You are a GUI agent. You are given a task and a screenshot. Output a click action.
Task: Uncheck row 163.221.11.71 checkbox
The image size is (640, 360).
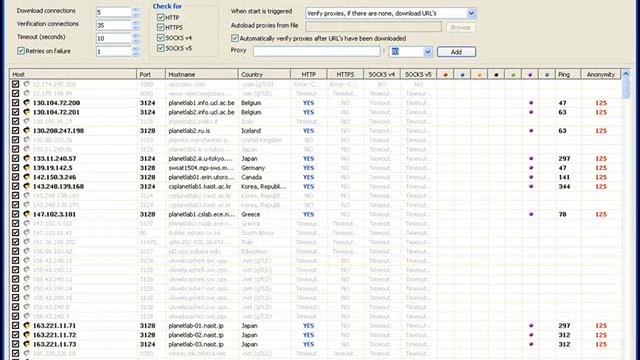coord(16,325)
